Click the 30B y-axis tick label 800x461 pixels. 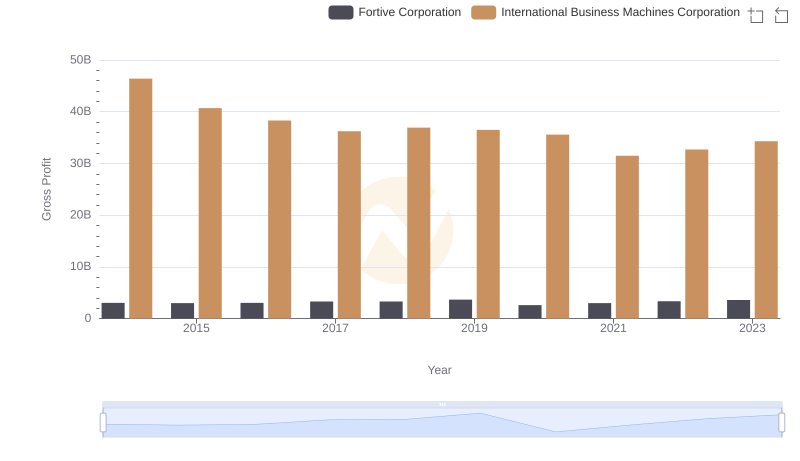[x=81, y=163]
